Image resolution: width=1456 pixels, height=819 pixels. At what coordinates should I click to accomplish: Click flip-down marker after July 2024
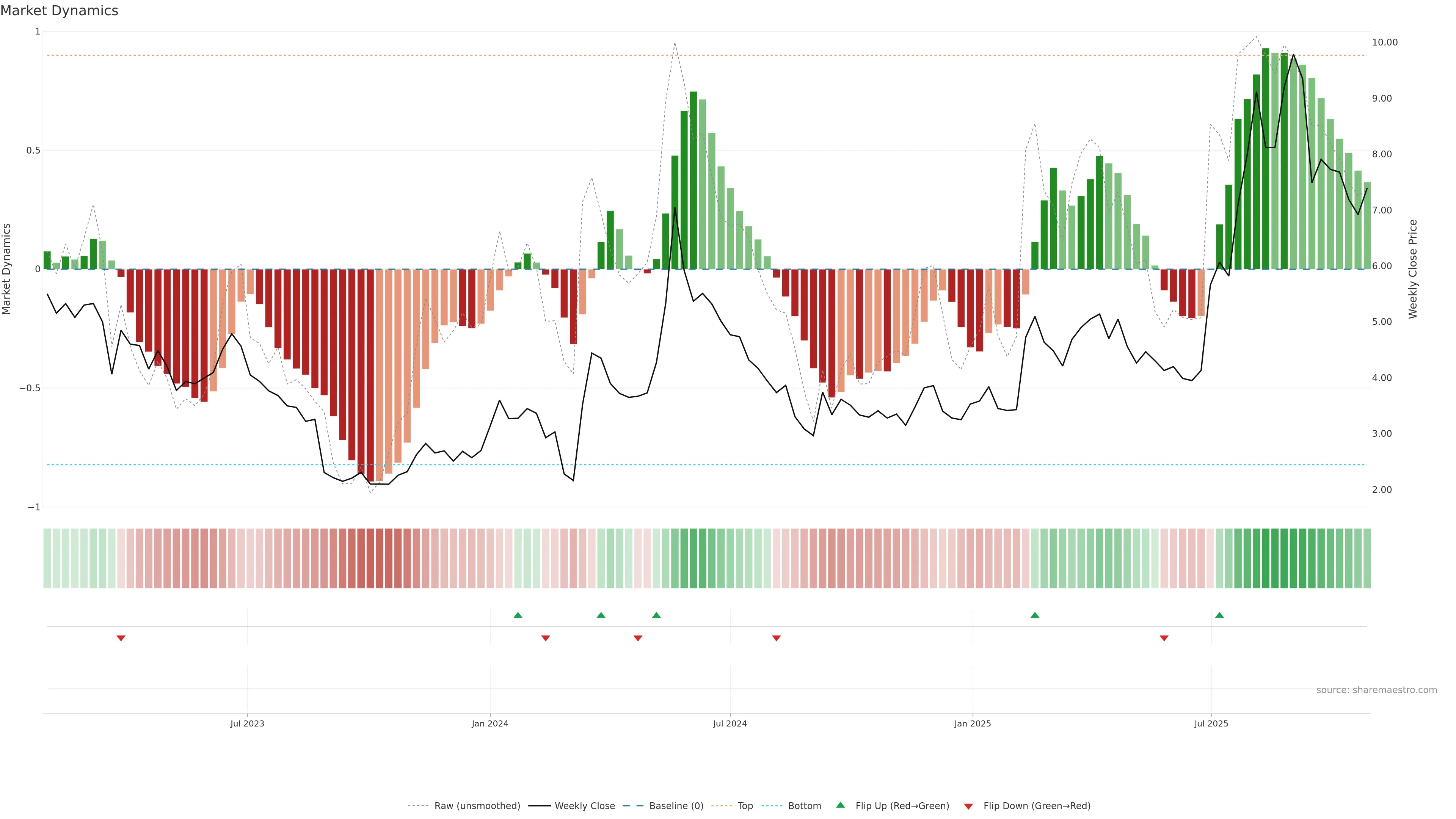coord(776,638)
